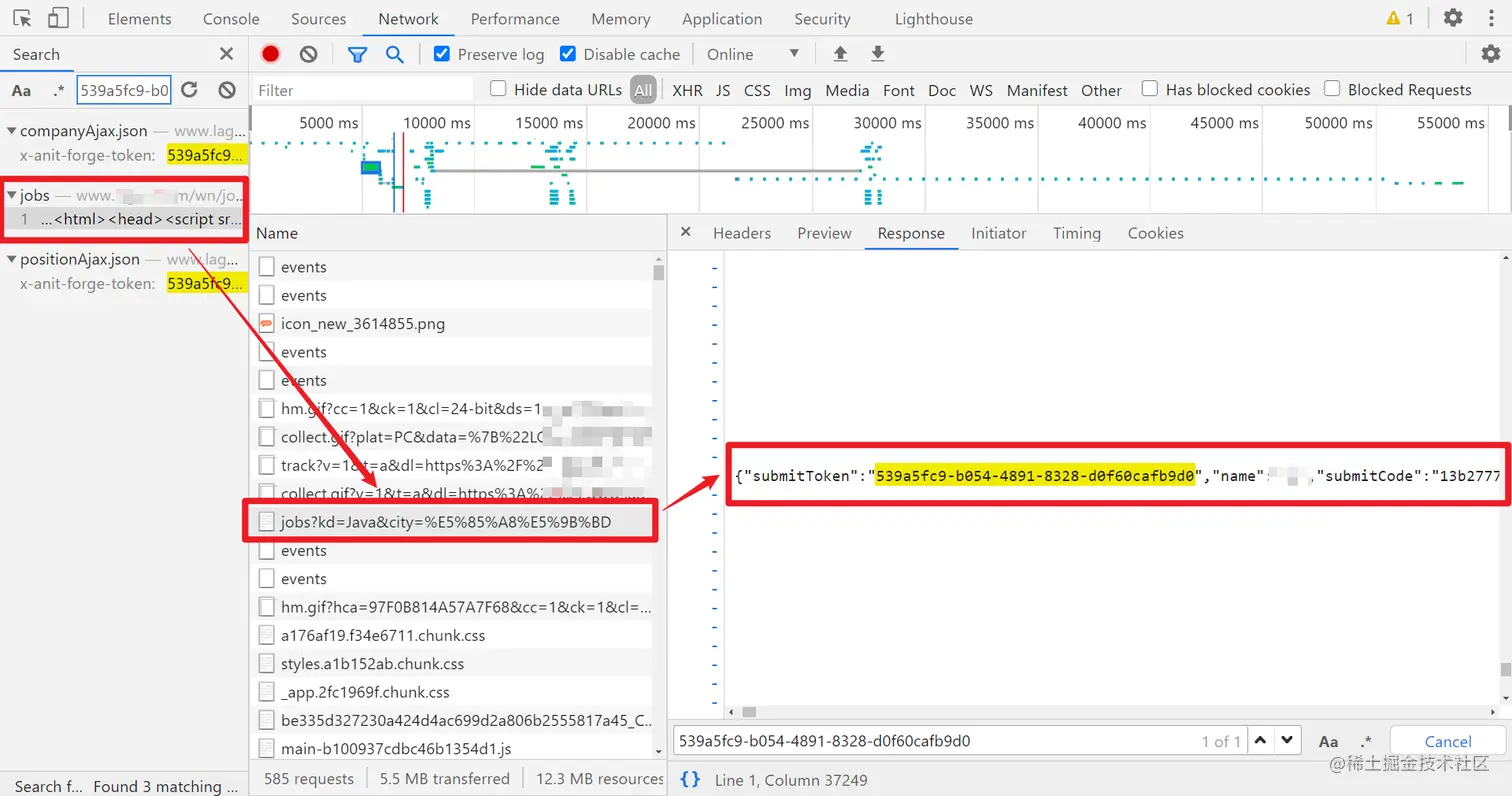Filter requests by XHR type

click(687, 90)
